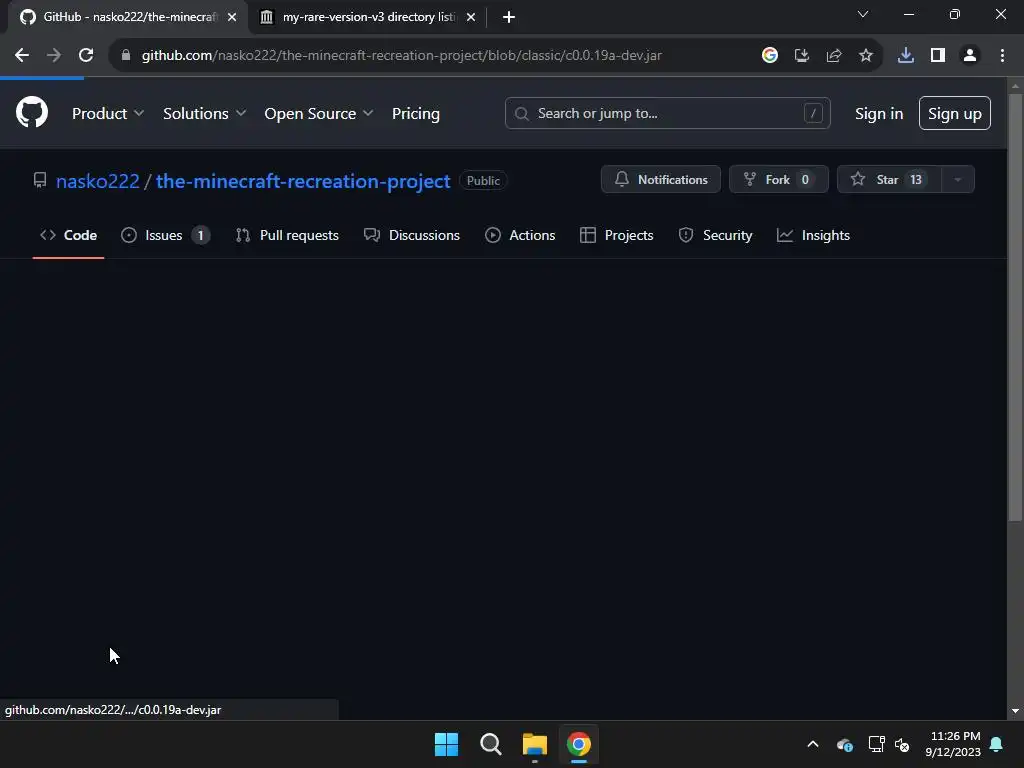
Task: Open the Code tab
Action: click(69, 235)
